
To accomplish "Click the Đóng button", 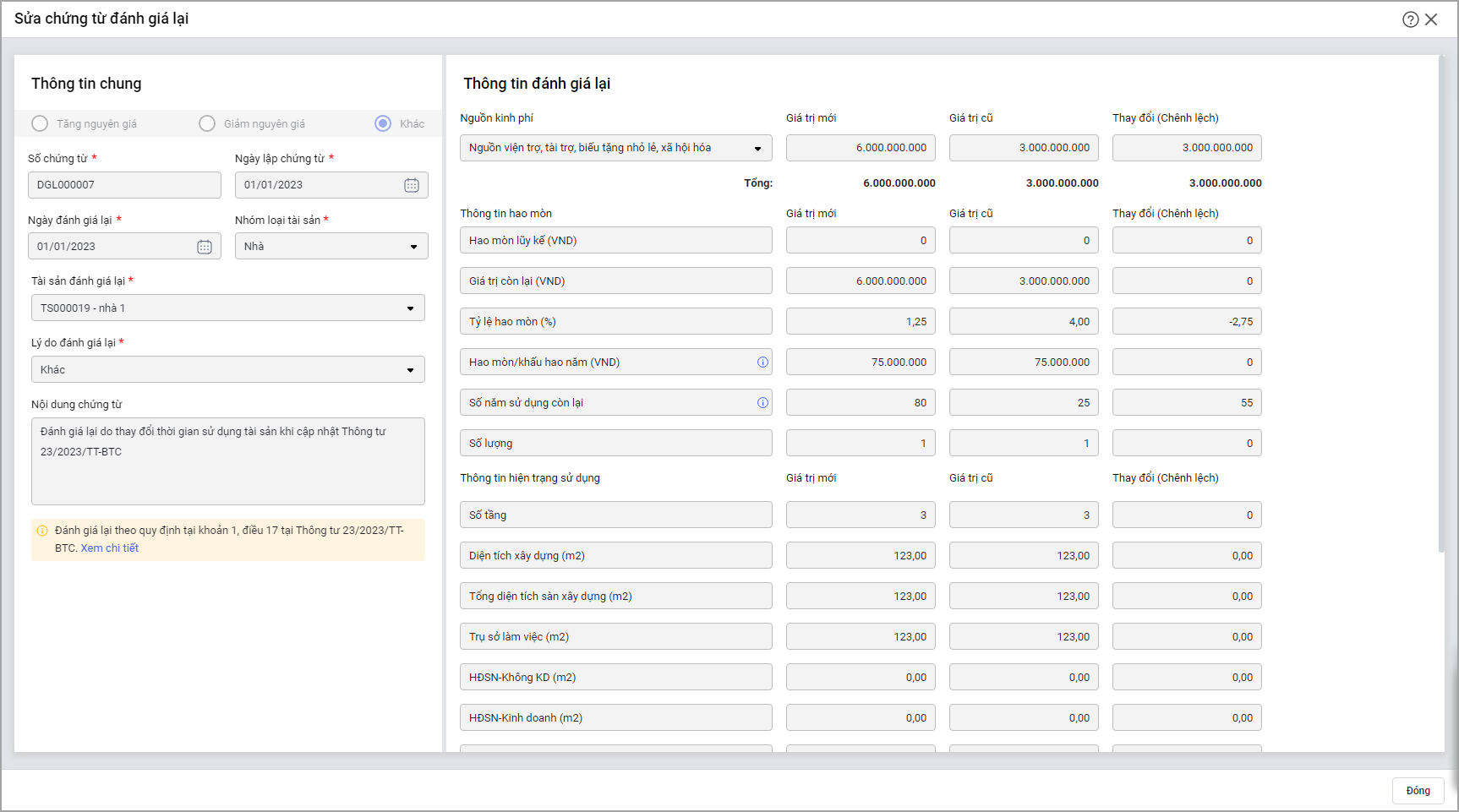I will 1418,791.
